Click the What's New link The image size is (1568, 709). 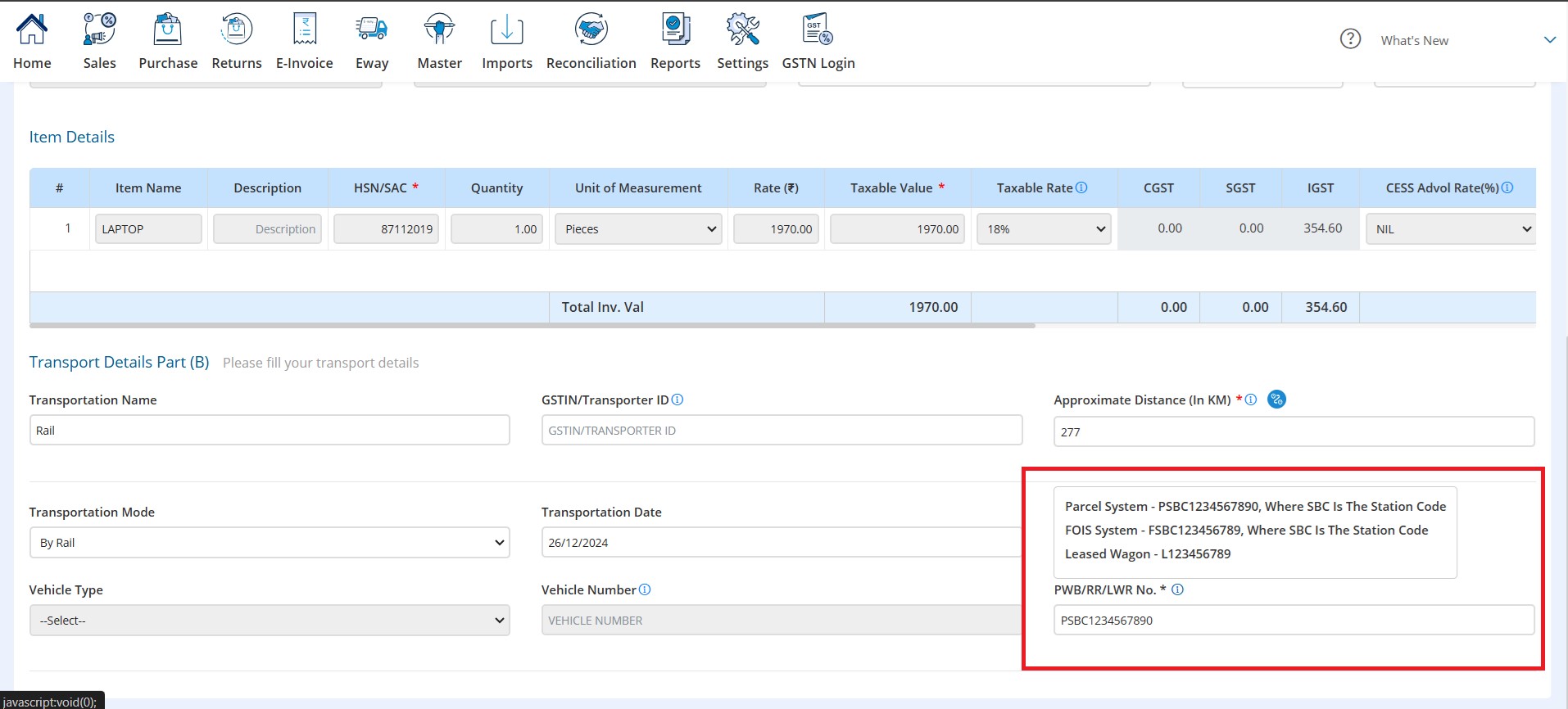(x=1414, y=41)
